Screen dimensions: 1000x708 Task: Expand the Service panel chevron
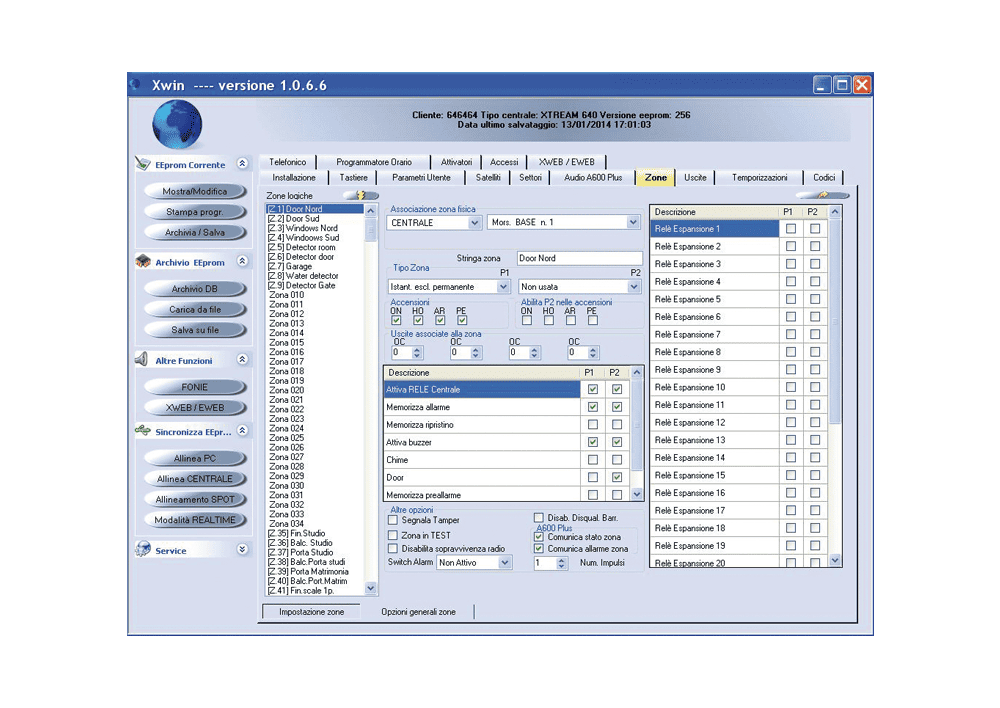pyautogui.click(x=242, y=549)
